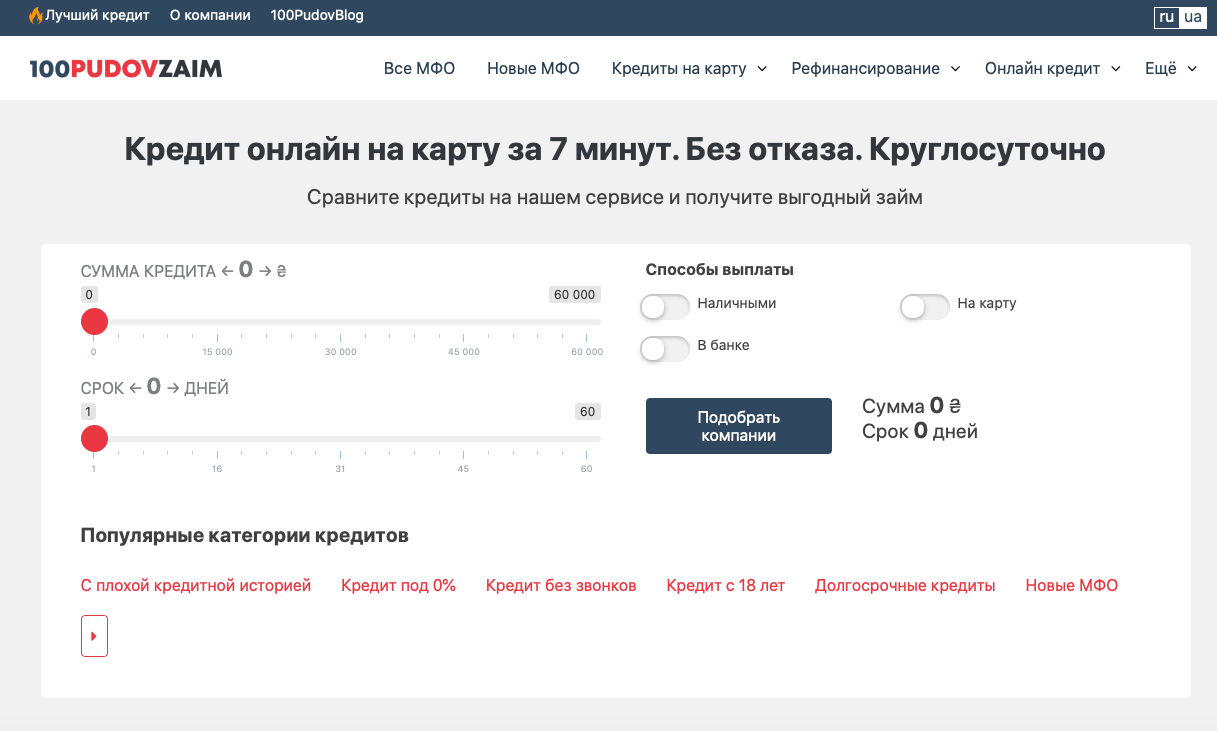Open С плохой кредитной историей category
The image size is (1217, 731).
(196, 586)
